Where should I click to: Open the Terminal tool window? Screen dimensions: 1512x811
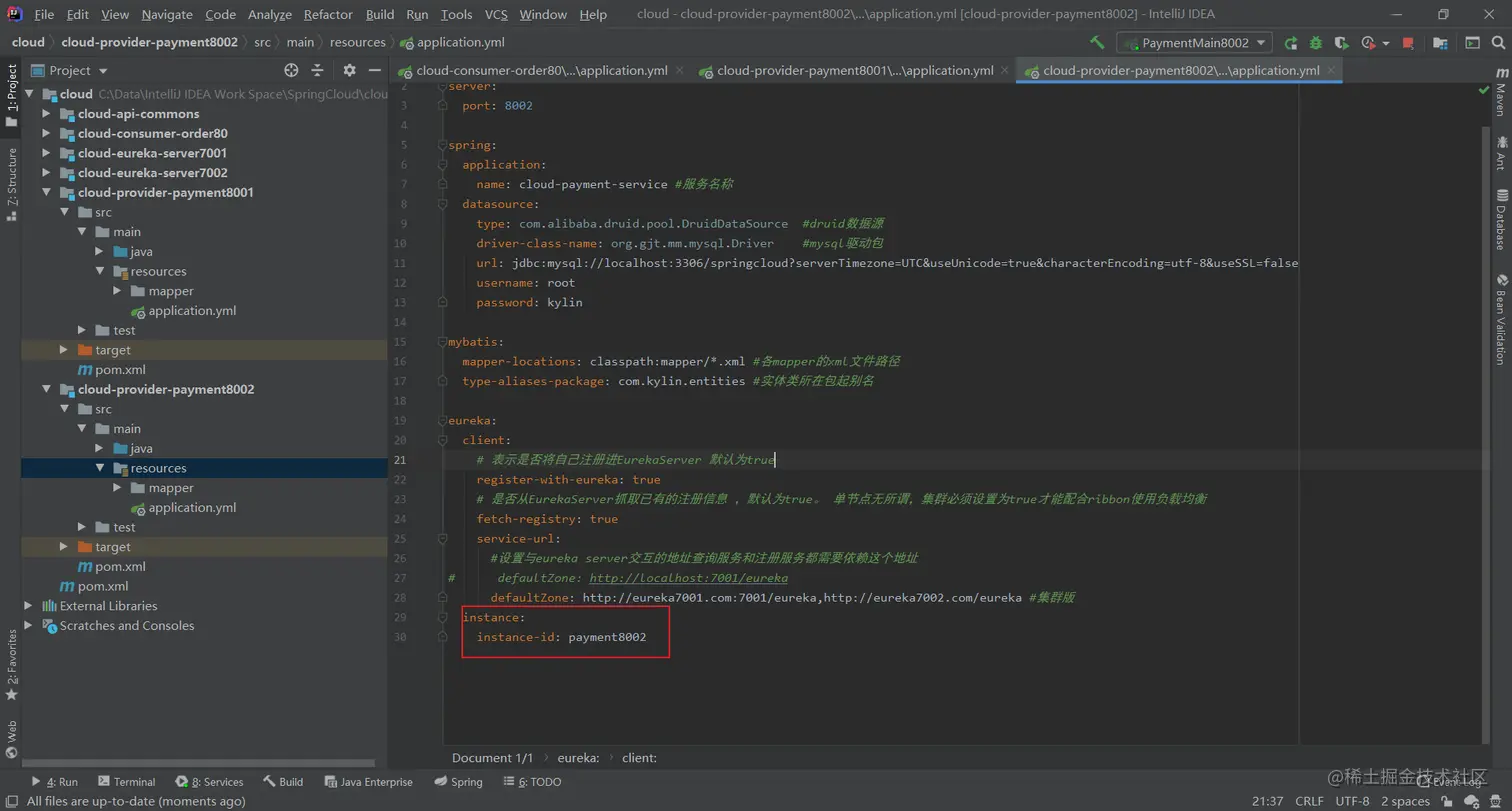tap(126, 782)
